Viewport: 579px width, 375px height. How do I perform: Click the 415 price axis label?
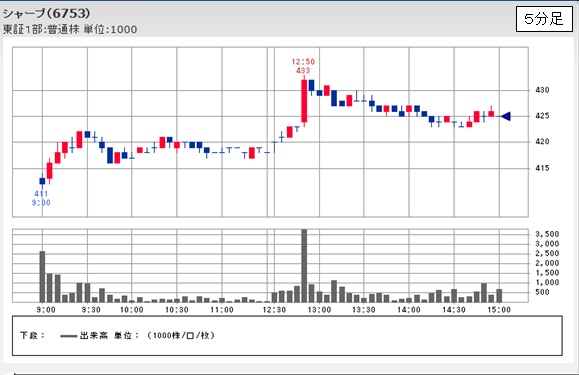(542, 168)
